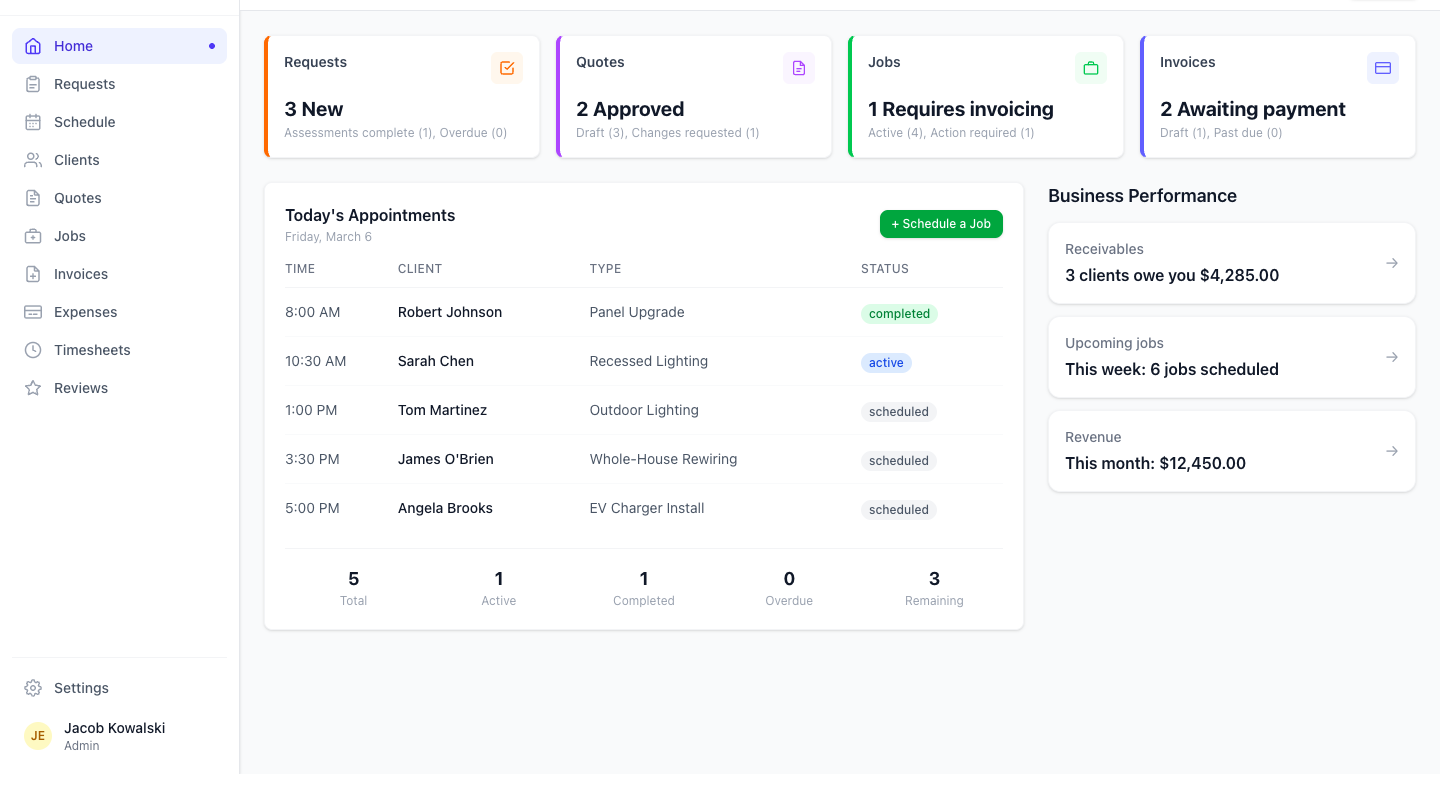Image resolution: width=1440 pixels, height=810 pixels.
Task: Click the briefcase icon on the Jobs card
Action: 1091,68
